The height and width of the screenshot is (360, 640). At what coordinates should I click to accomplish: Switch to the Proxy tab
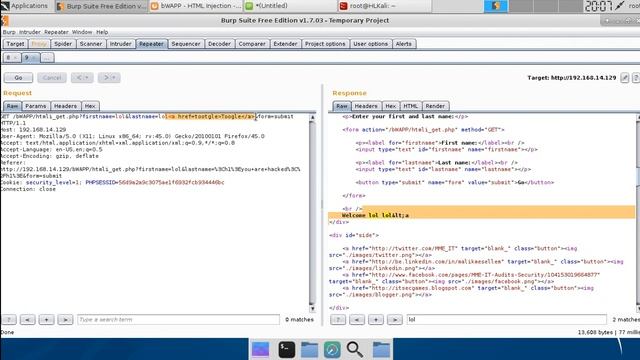pos(39,44)
